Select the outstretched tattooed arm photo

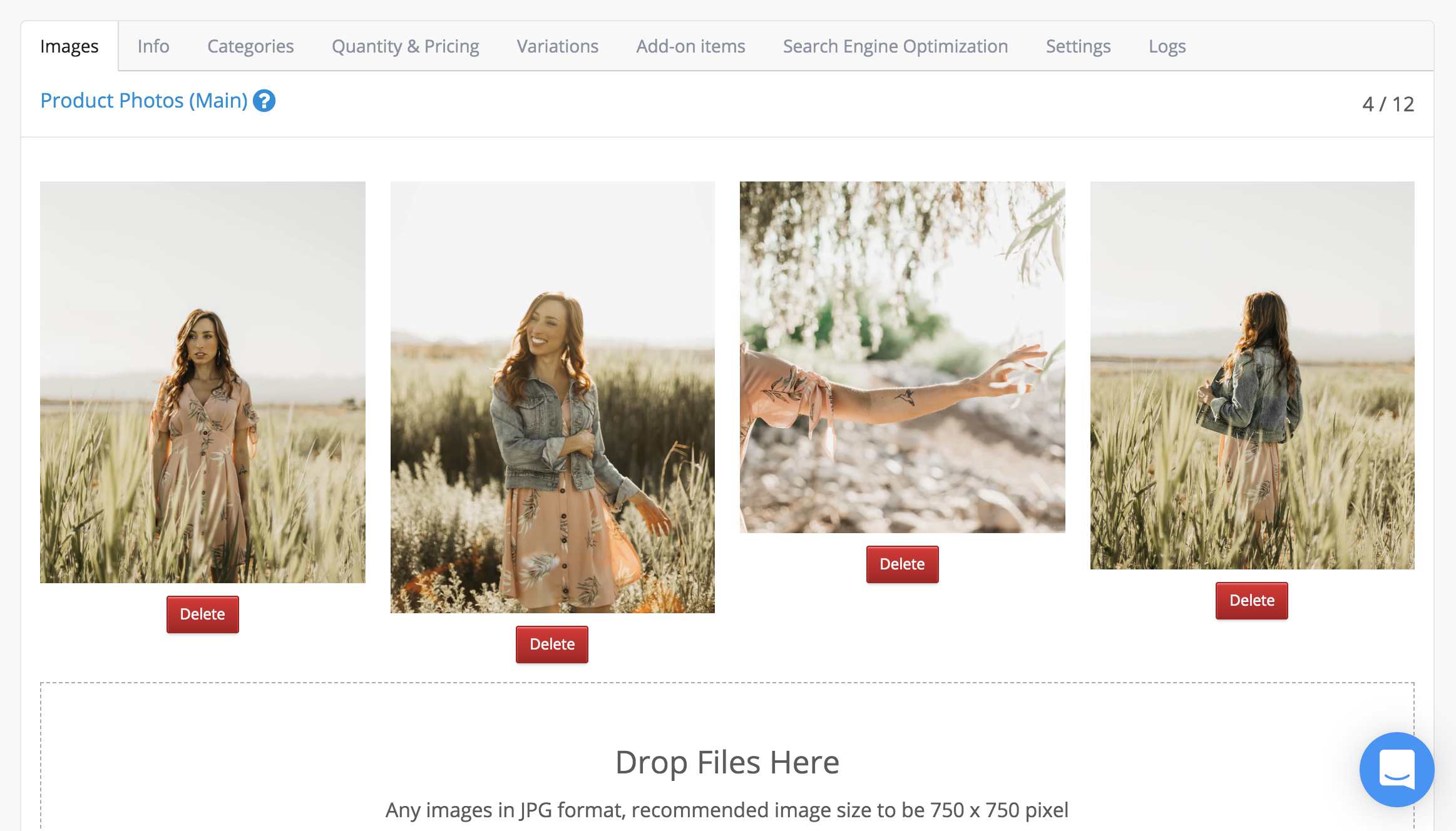(x=903, y=357)
